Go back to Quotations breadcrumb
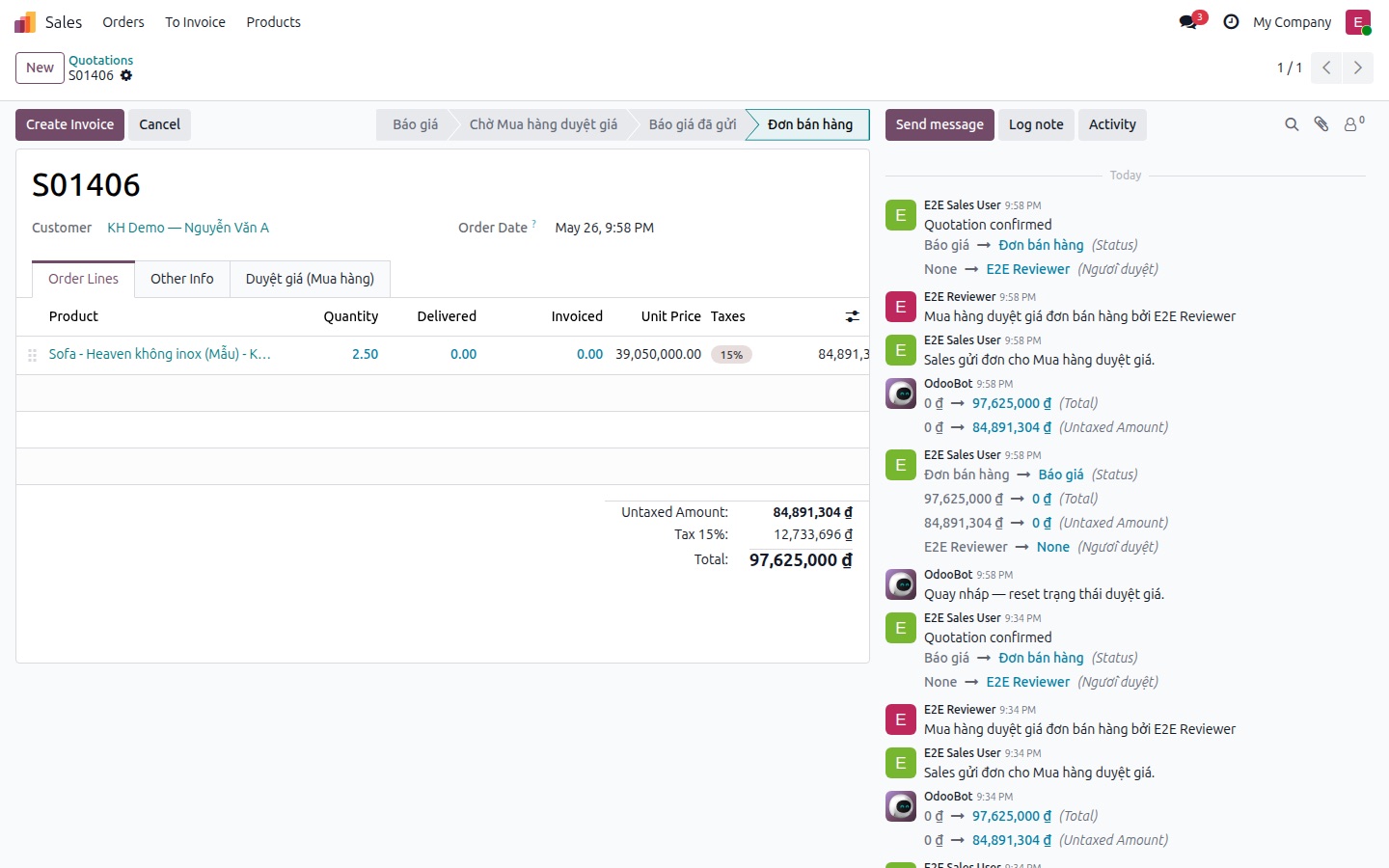This screenshot has width=1389, height=868. coord(100,60)
